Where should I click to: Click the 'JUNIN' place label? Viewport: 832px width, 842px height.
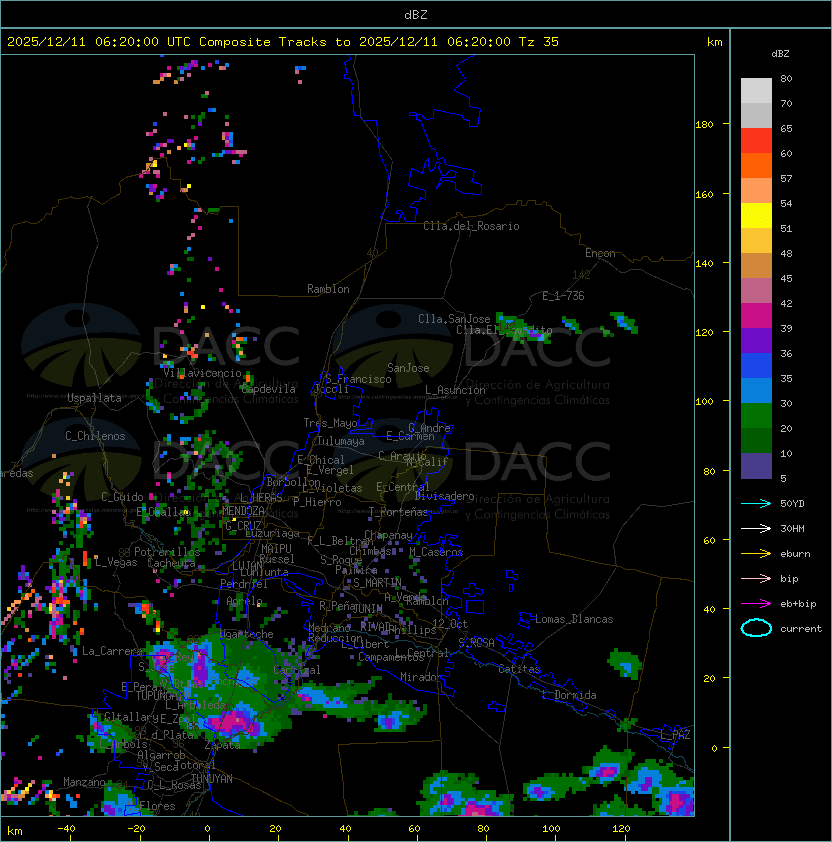point(367,608)
